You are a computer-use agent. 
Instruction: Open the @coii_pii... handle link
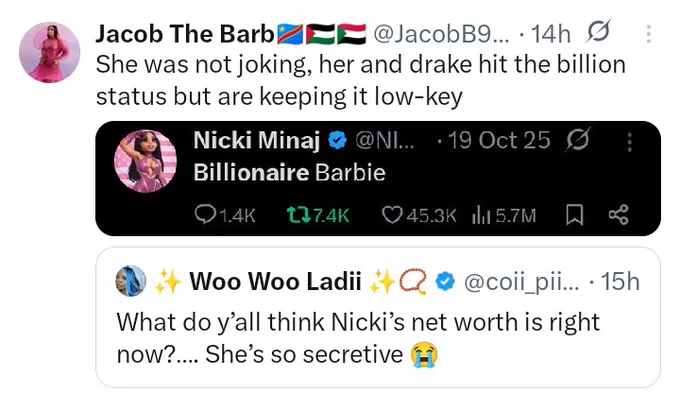pyautogui.click(x=521, y=282)
